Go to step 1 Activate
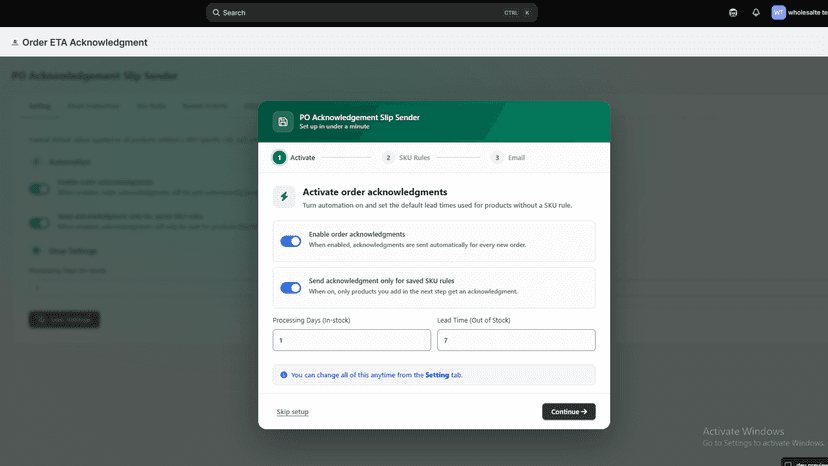 click(294, 157)
